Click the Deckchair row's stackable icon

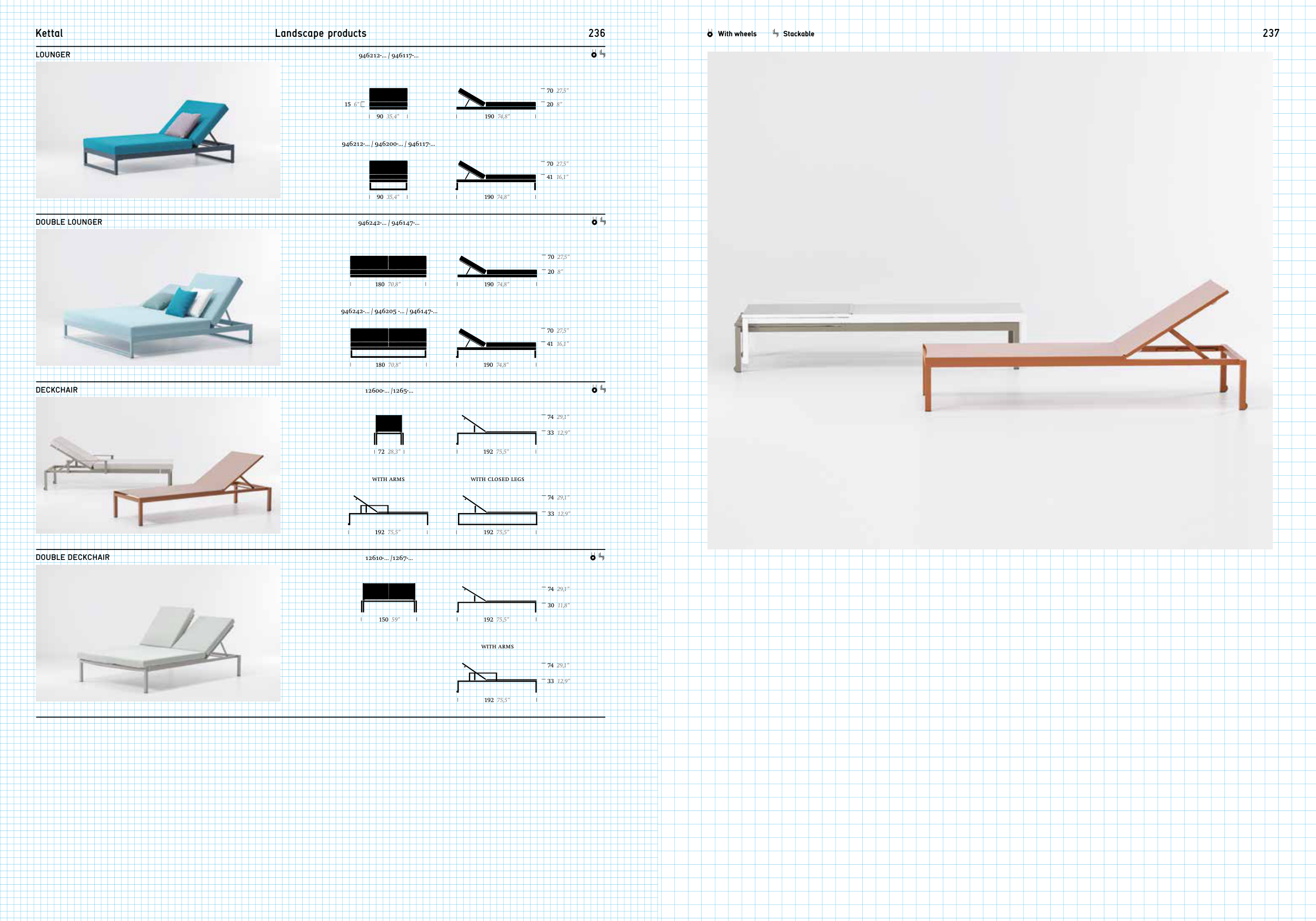603,389
